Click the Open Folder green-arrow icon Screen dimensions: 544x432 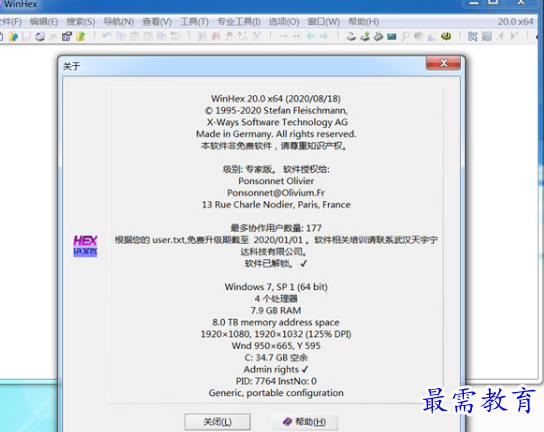point(80,36)
